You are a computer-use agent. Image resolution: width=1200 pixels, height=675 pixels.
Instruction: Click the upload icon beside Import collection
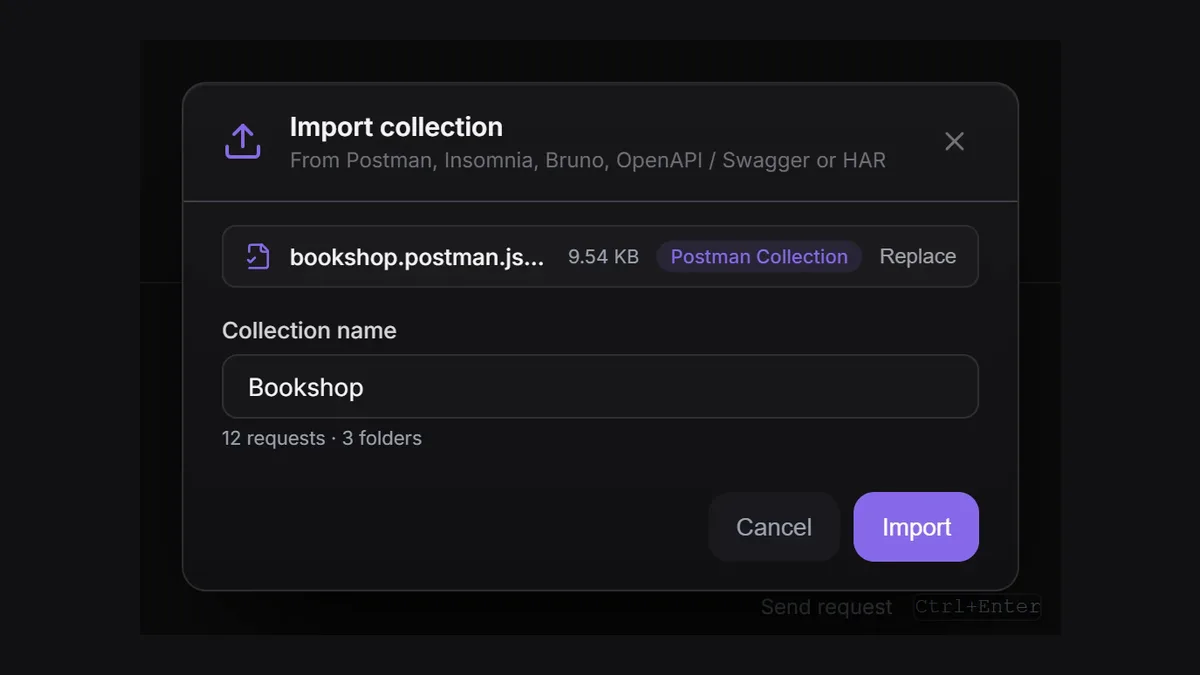pos(242,142)
